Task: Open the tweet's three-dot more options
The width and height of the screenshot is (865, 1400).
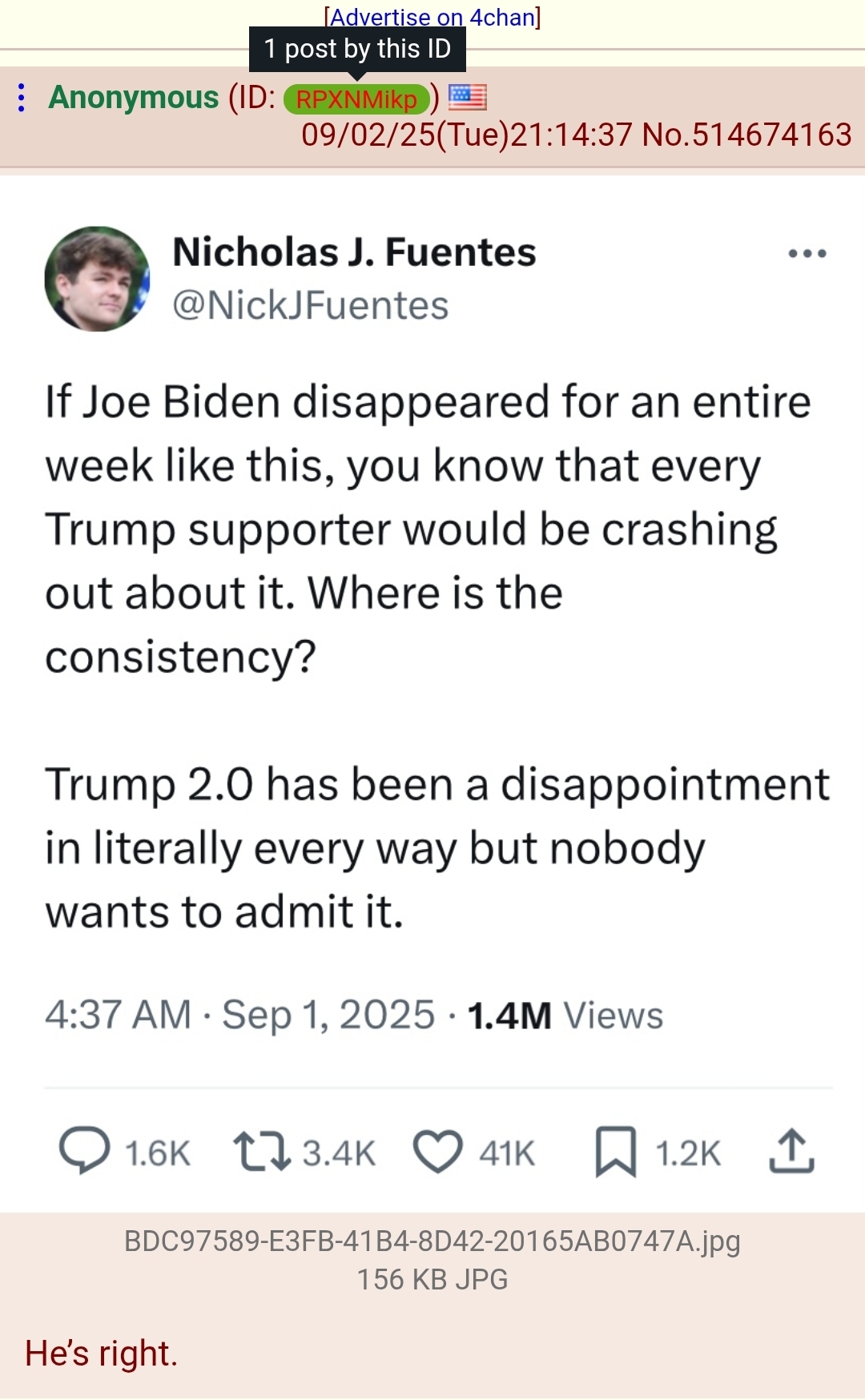Action: [x=807, y=254]
